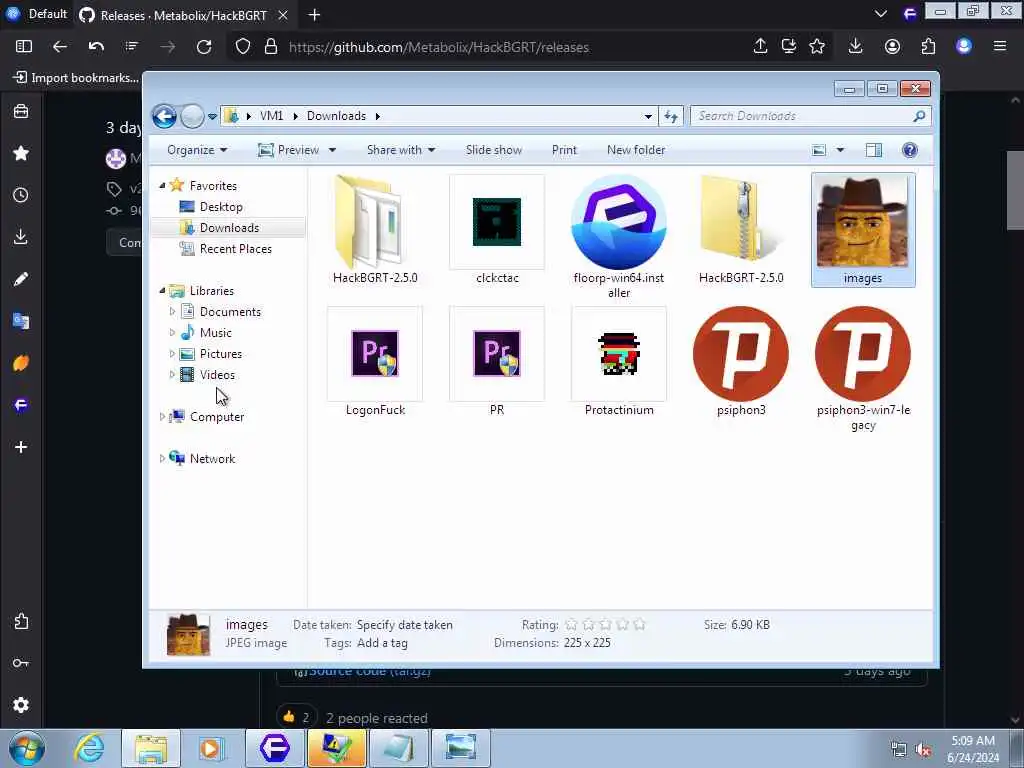
Task: Refresh the Downloads folder view
Action: pyautogui.click(x=671, y=116)
